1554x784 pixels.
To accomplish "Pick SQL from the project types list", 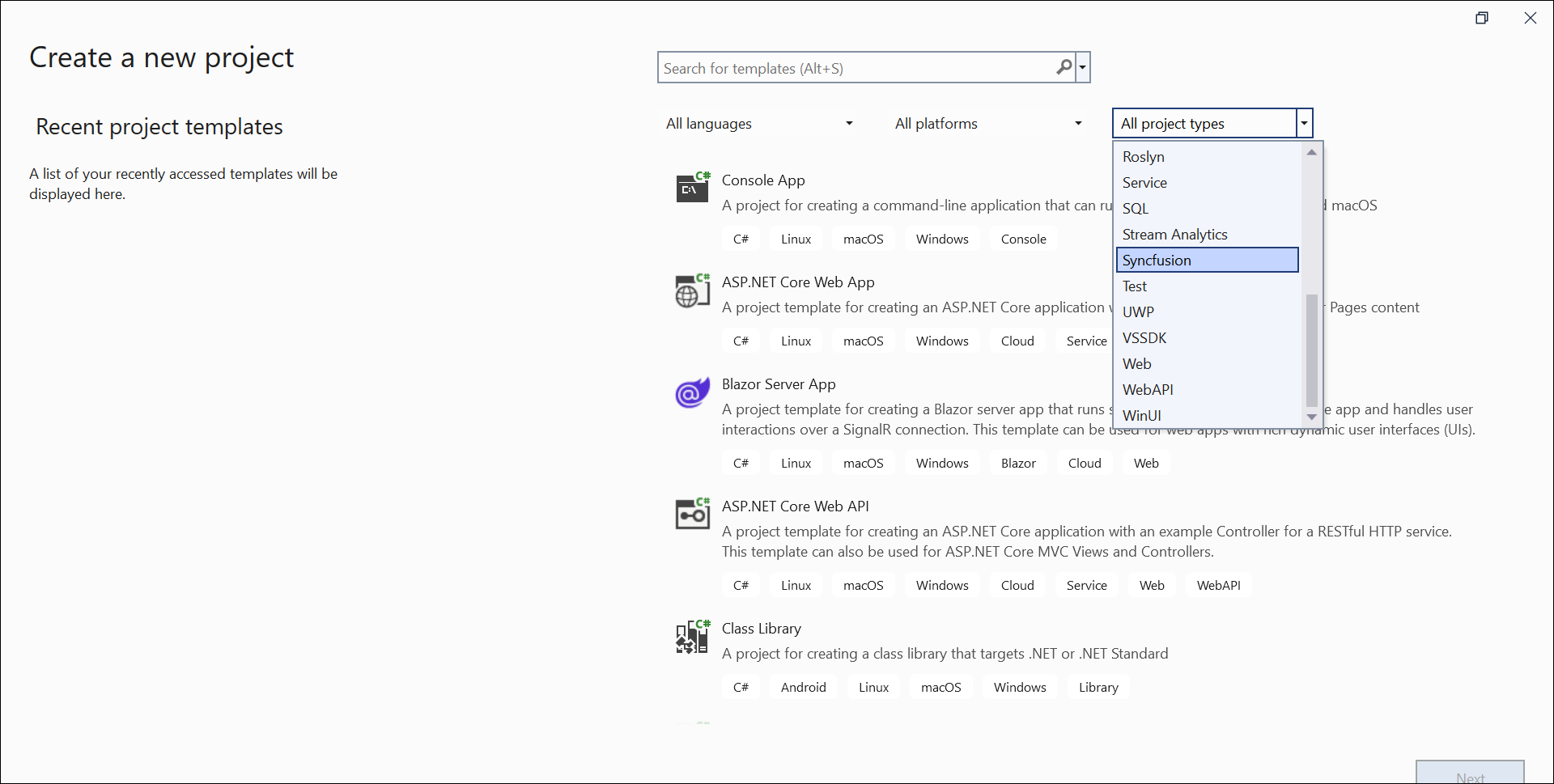I will pos(1207,209).
